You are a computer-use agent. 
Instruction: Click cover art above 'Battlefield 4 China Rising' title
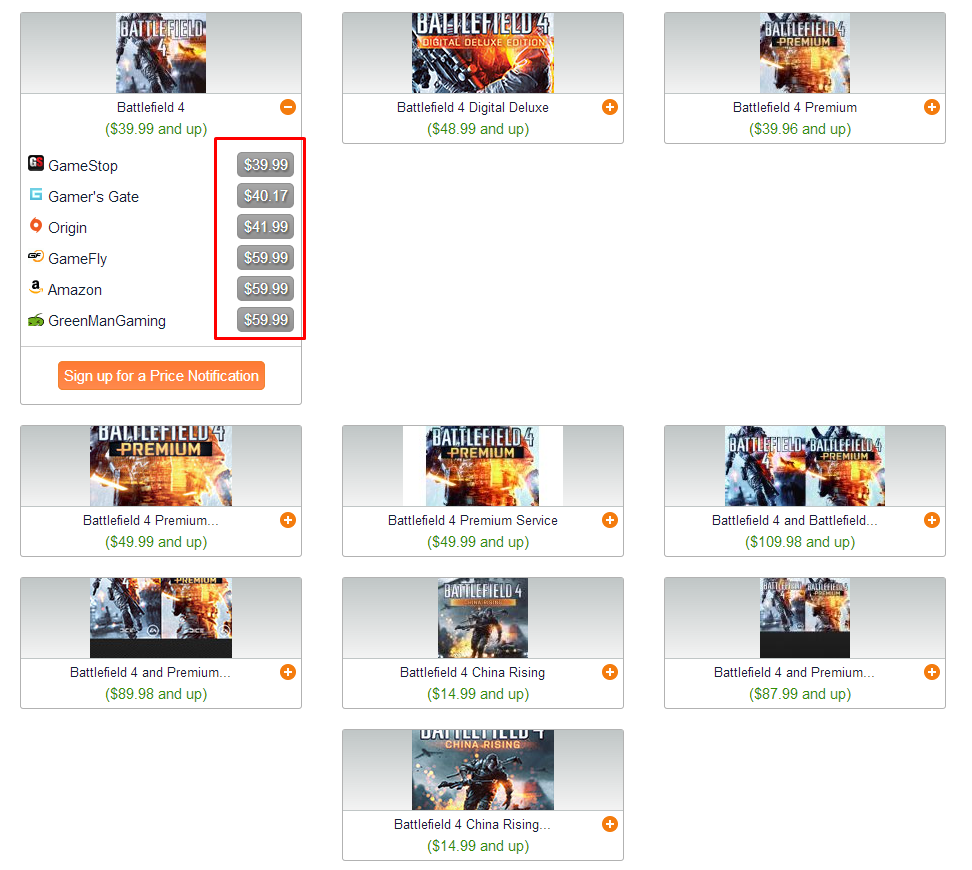pos(483,618)
